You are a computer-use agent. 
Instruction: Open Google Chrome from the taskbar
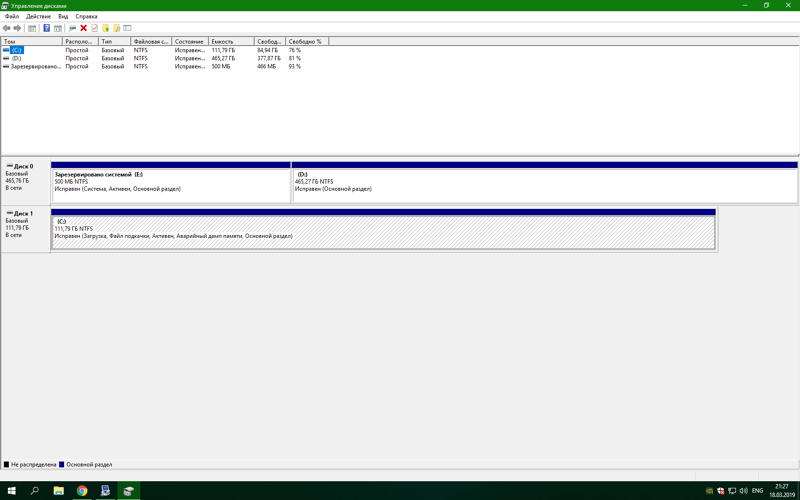82,491
